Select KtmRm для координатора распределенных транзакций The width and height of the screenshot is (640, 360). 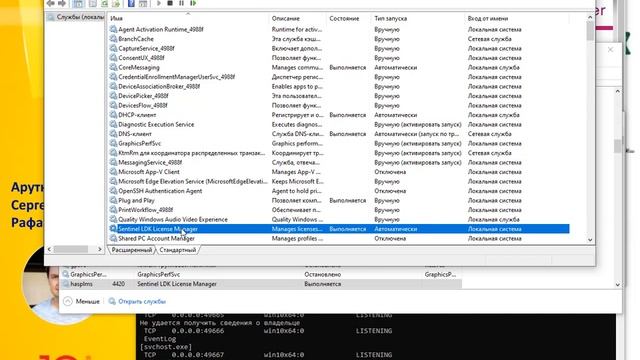(x=339, y=153)
